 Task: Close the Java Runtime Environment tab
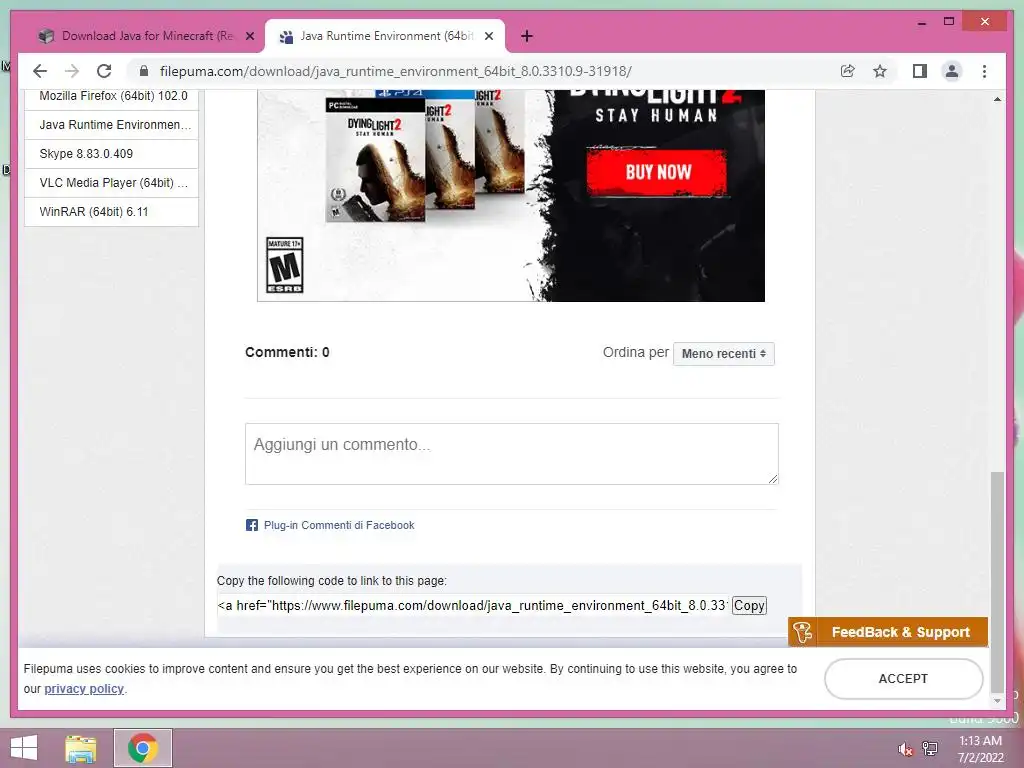pos(488,37)
